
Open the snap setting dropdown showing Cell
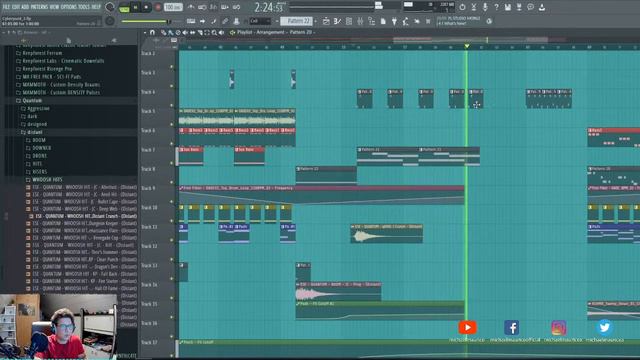(x=260, y=21)
